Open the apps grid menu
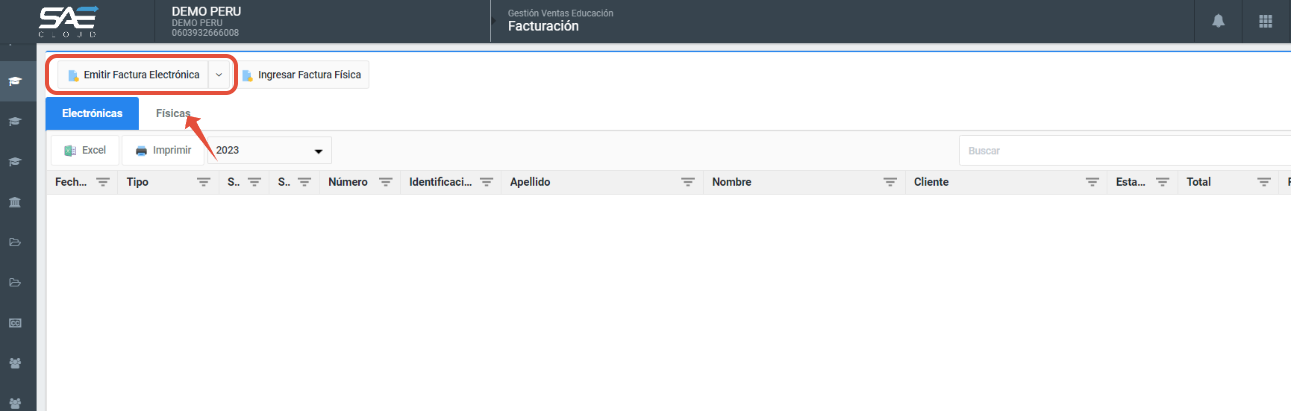 pyautogui.click(x=1265, y=21)
